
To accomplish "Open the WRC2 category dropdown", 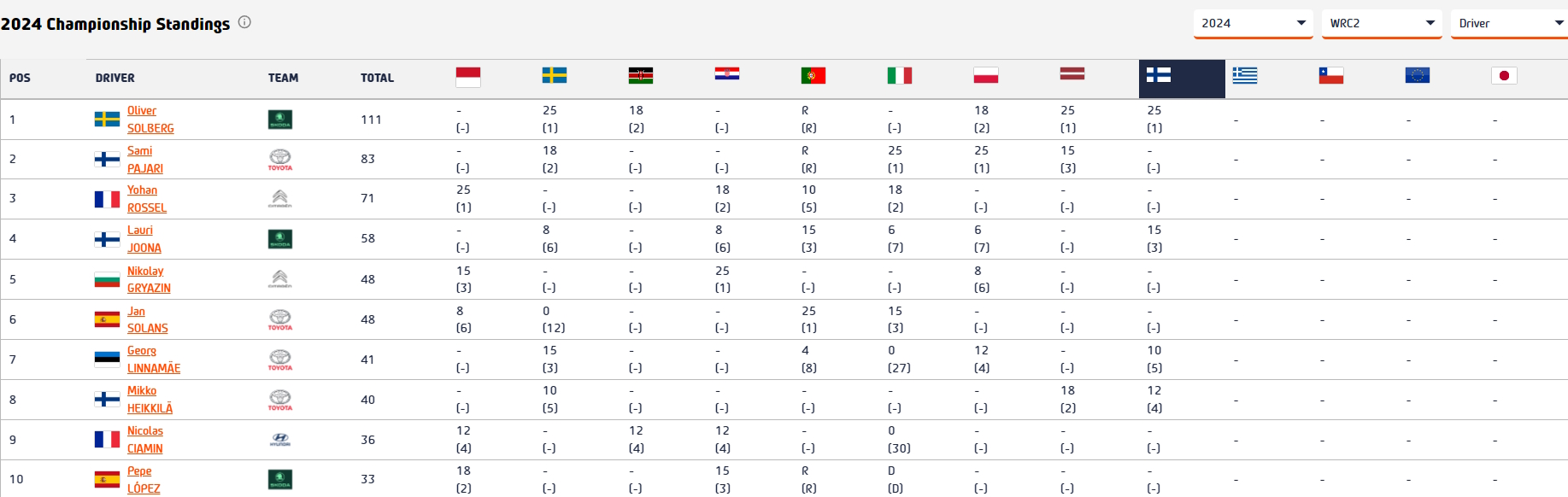I will pyautogui.click(x=1381, y=23).
